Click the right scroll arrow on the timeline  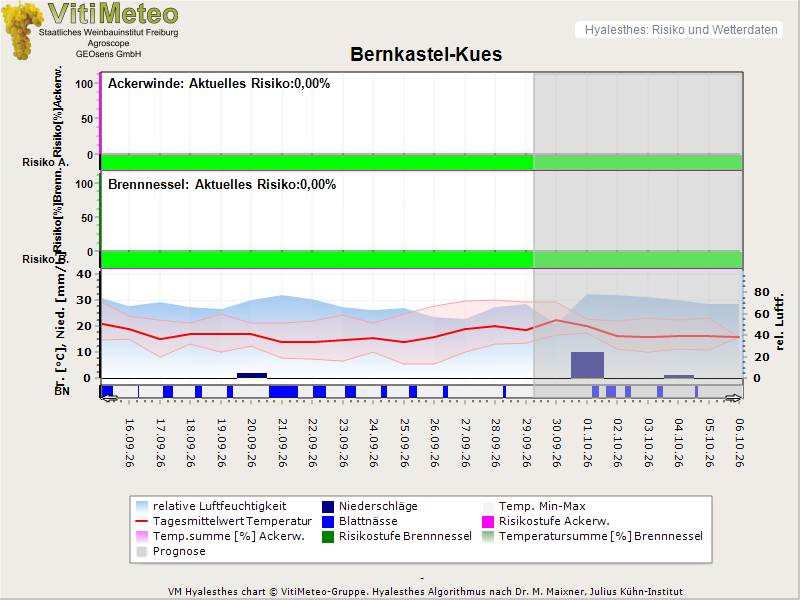click(734, 398)
